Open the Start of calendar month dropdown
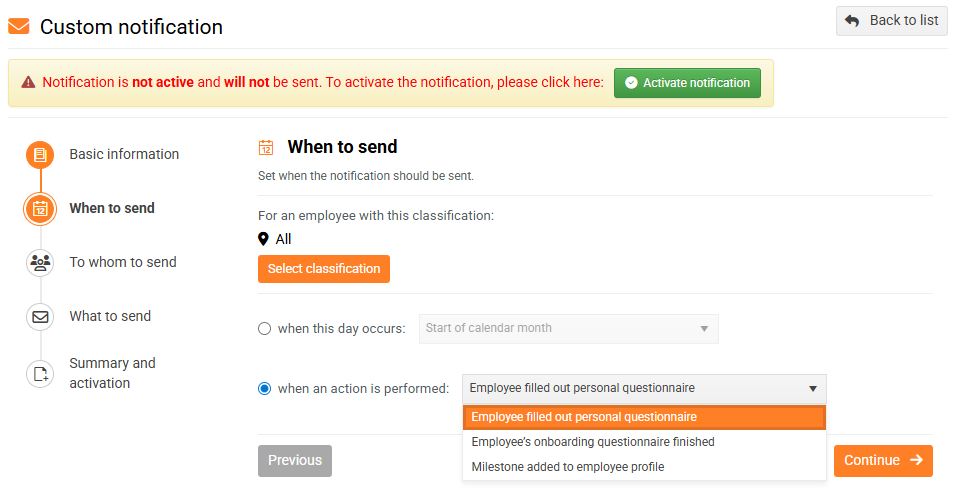This screenshot has width=953, height=490. point(568,328)
